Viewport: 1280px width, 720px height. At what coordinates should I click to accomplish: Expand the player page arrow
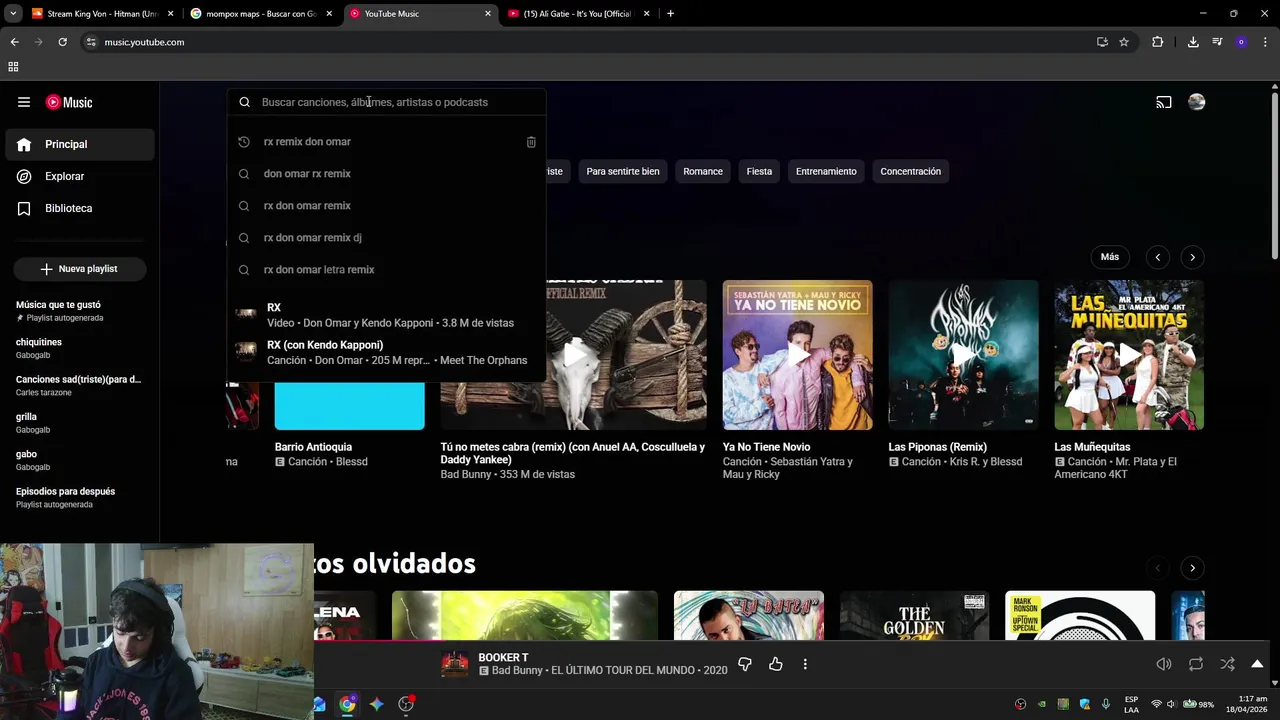pos(1257,664)
